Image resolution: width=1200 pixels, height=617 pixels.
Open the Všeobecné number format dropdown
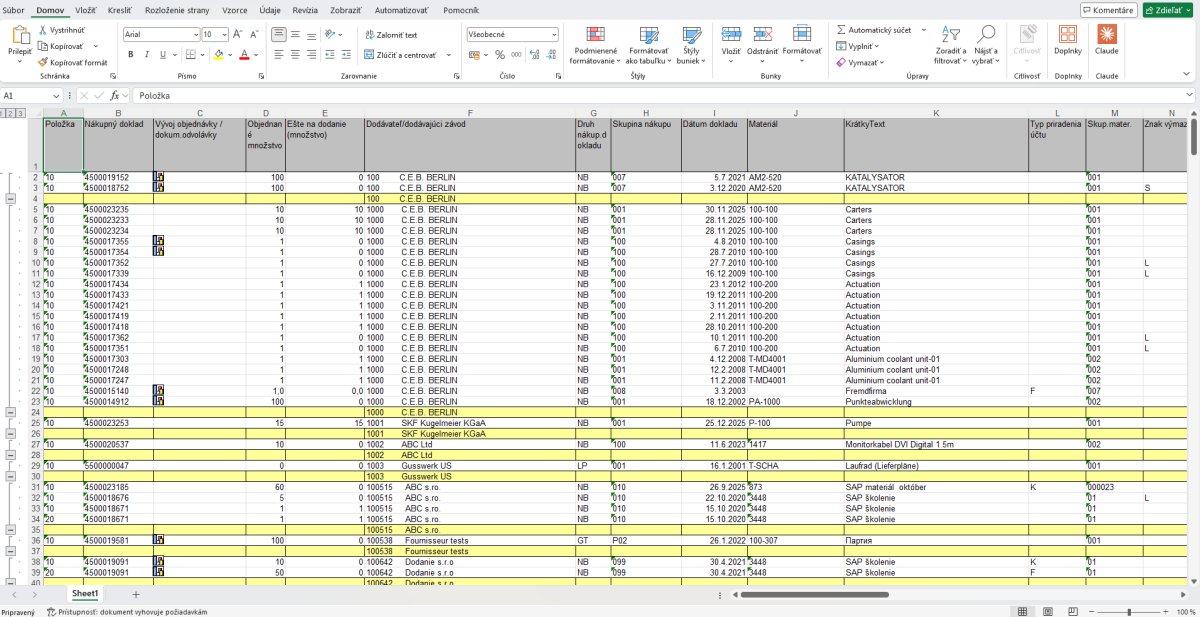(x=554, y=34)
